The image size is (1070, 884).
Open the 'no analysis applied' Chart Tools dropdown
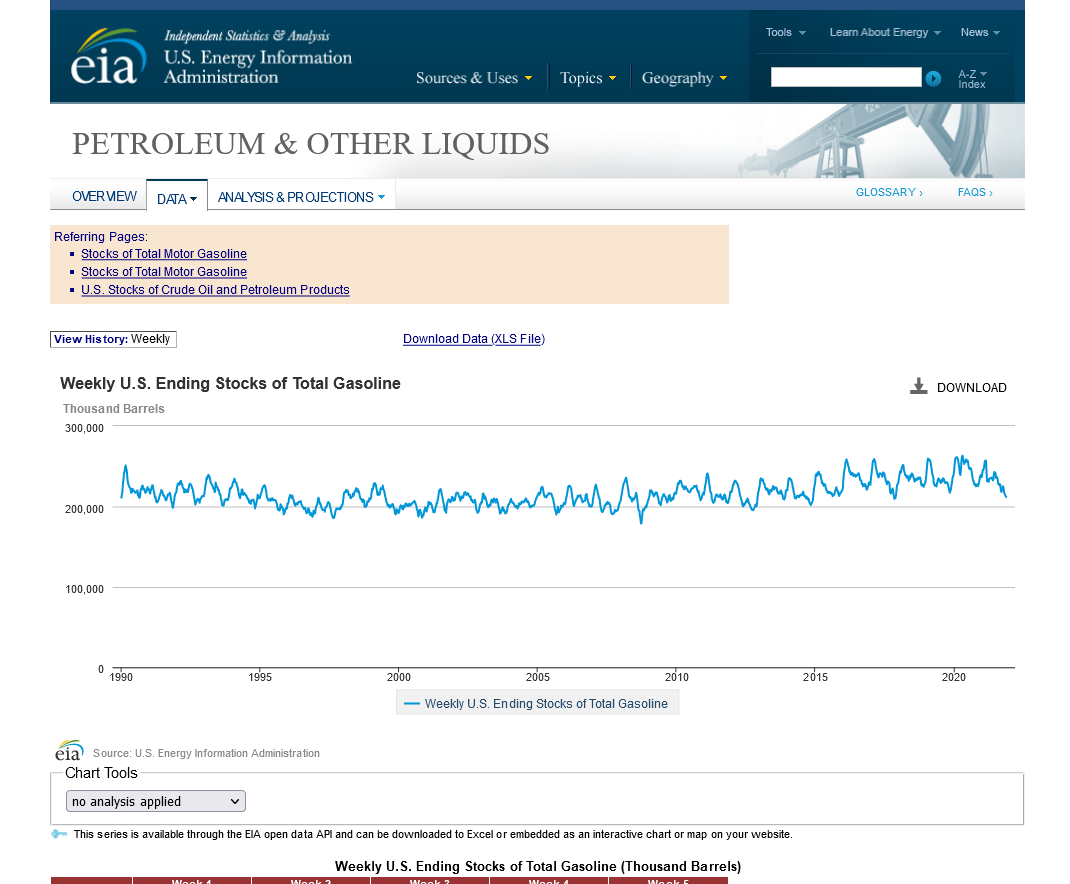coord(156,801)
